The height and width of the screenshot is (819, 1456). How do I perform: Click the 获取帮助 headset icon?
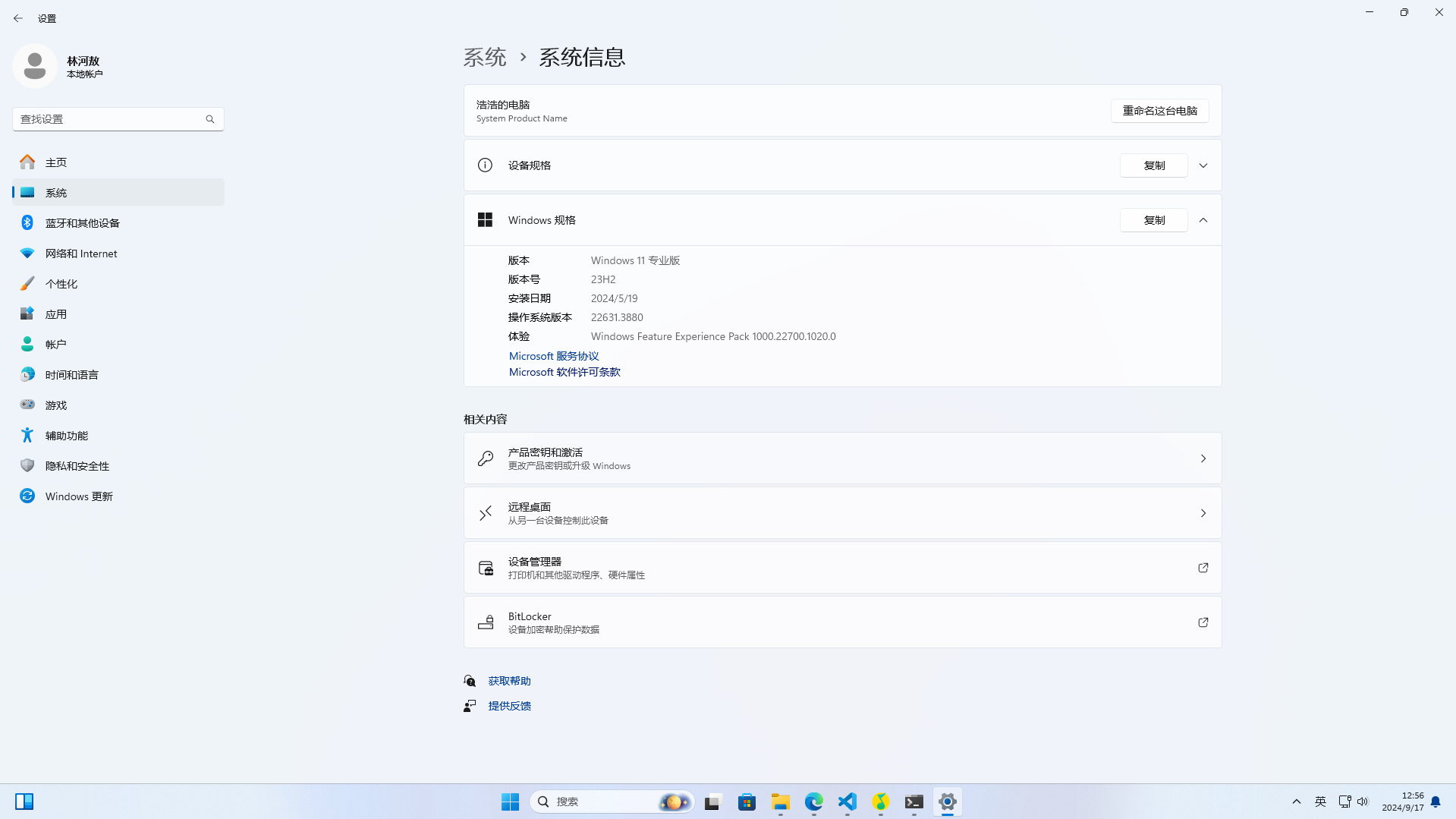pos(470,681)
